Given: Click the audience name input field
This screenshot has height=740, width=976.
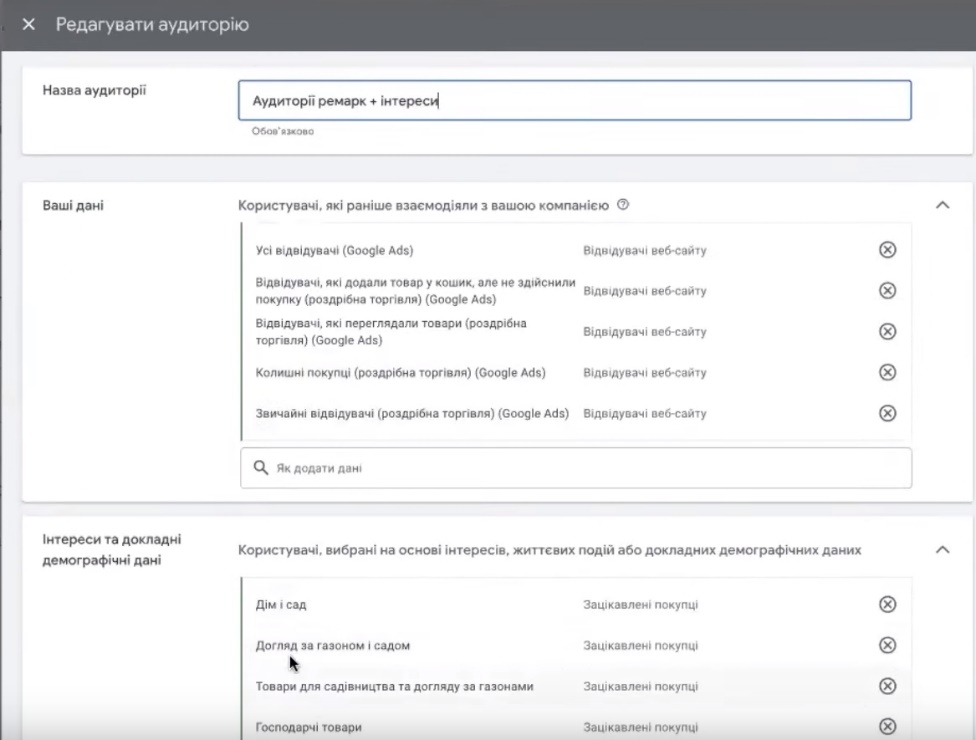Looking at the screenshot, I should click(x=574, y=101).
